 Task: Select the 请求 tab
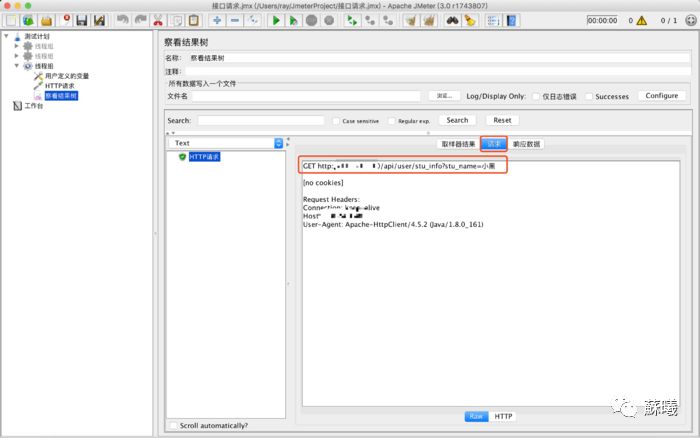click(x=494, y=144)
